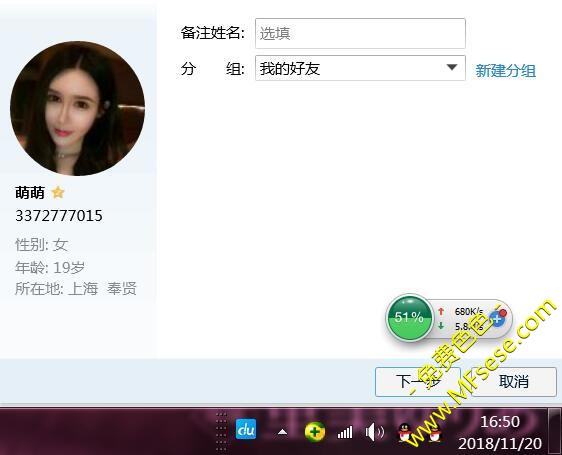Click the QQ number 3372777015

tap(59, 216)
